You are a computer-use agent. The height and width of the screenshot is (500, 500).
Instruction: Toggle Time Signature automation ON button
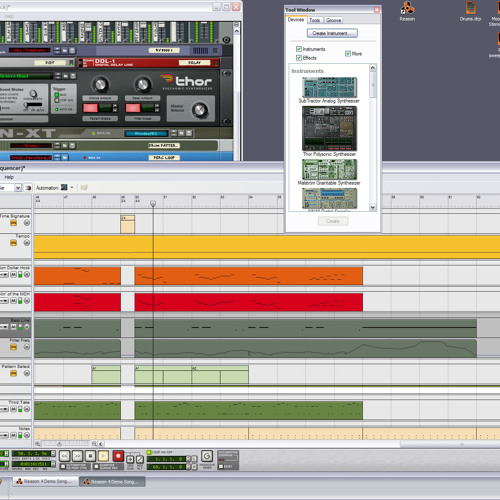(x=13, y=223)
